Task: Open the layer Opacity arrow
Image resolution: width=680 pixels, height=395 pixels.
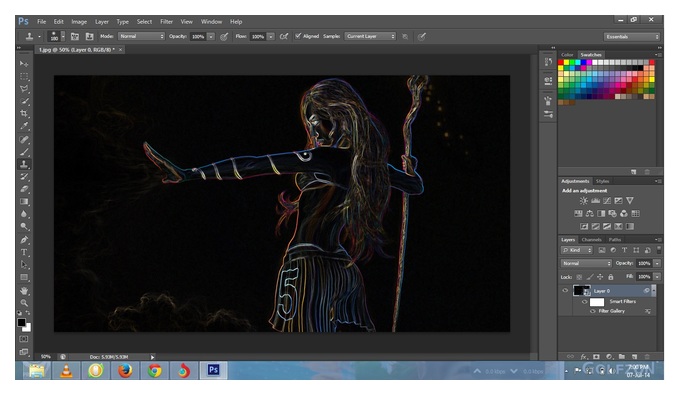Action: (x=657, y=263)
